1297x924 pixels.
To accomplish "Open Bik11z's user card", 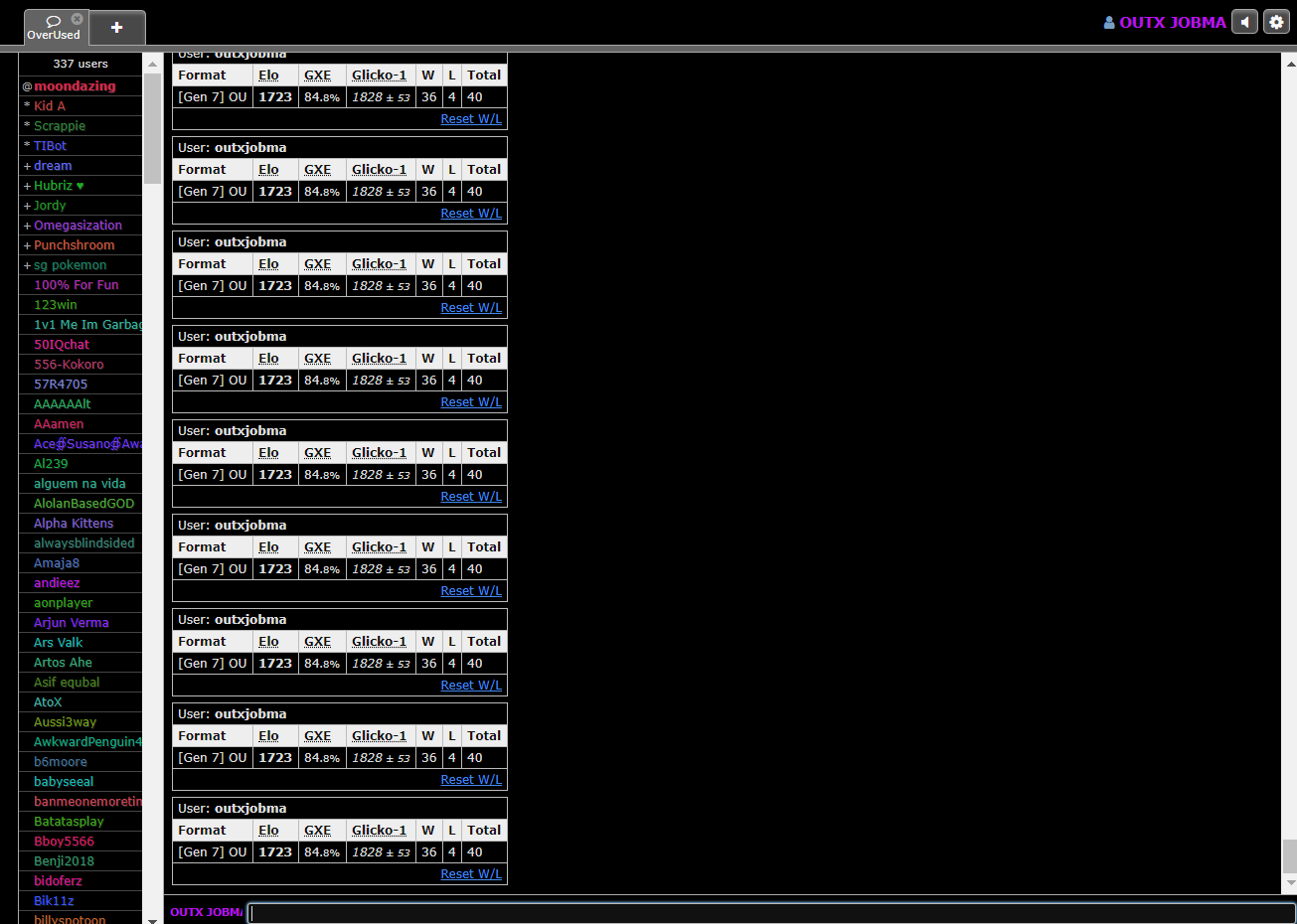I will tap(81, 901).
